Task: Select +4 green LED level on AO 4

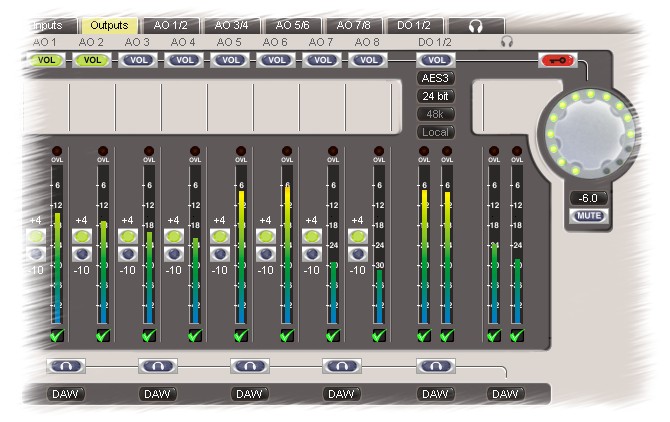Action: click(x=174, y=236)
